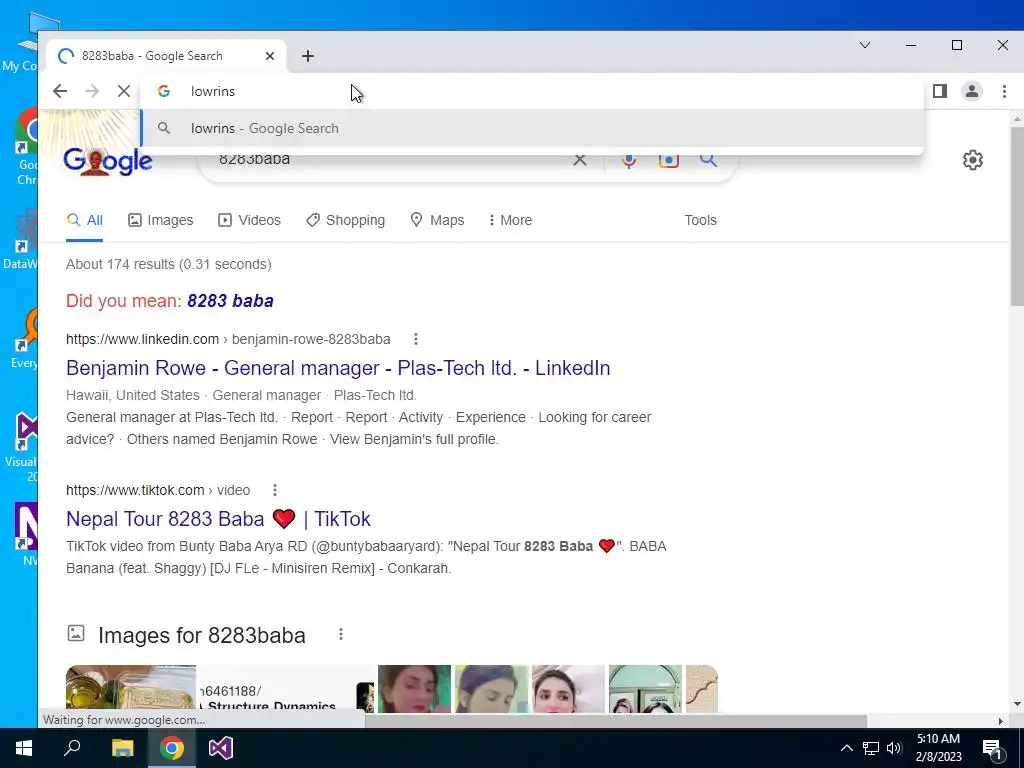Click the forward navigation arrow

pos(92,91)
